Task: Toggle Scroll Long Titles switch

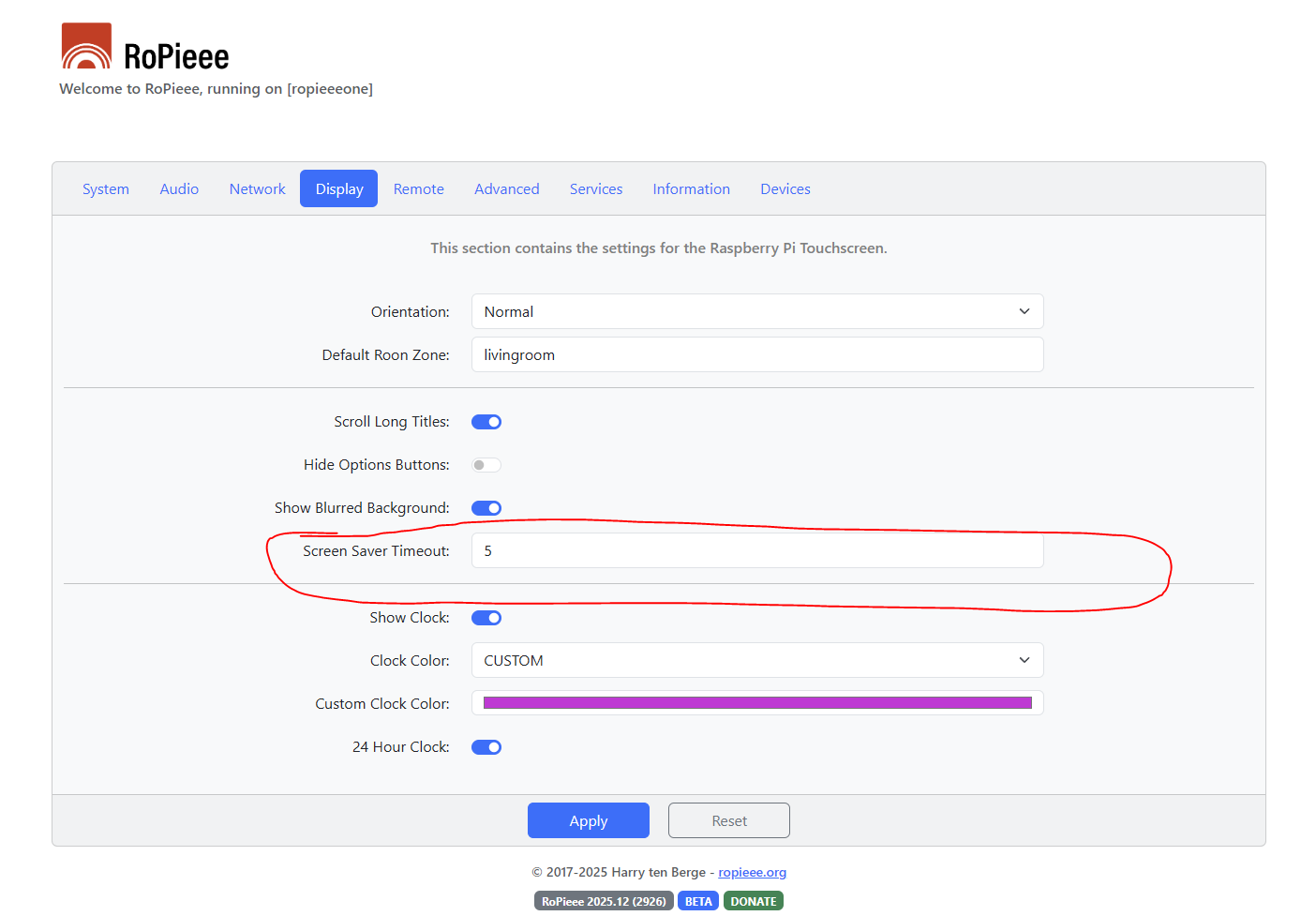Action: coord(486,422)
